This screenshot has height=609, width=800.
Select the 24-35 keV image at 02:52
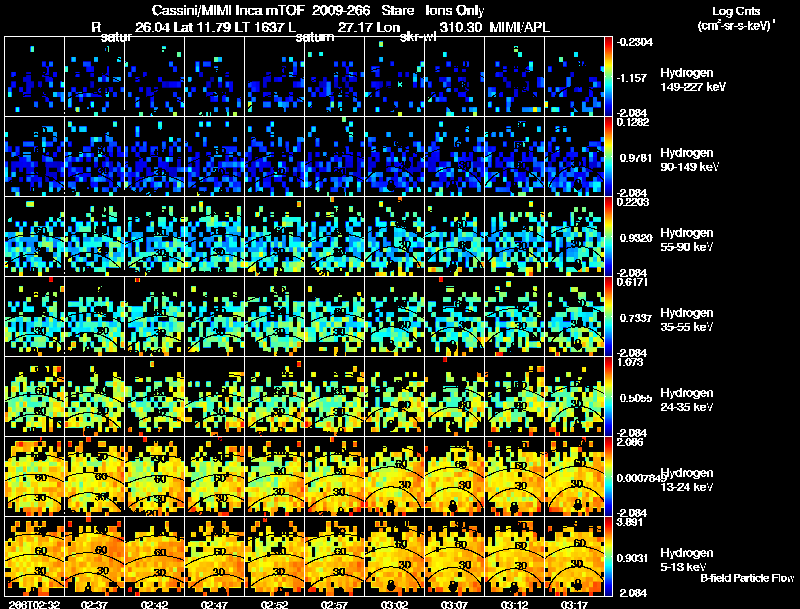click(274, 397)
